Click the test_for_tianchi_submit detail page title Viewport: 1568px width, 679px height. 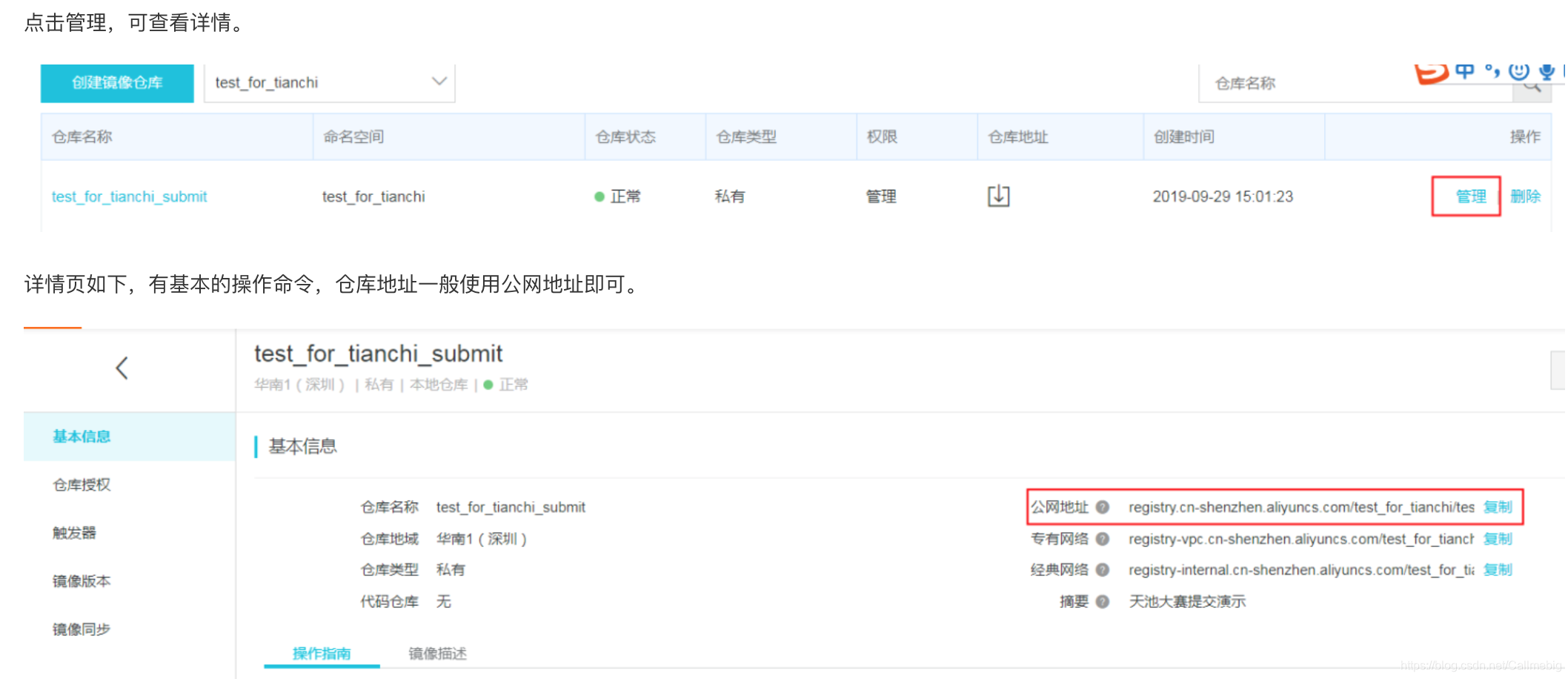click(x=379, y=354)
